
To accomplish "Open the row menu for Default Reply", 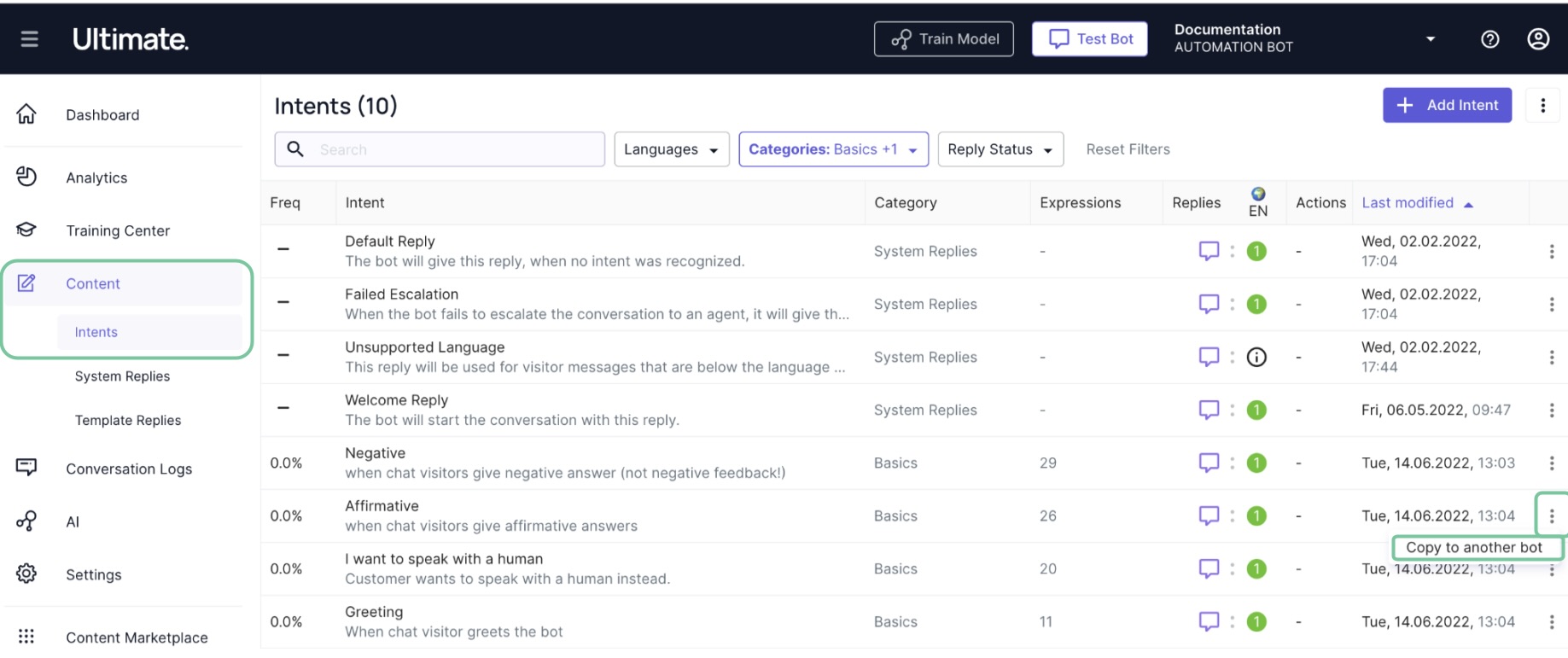I will pyautogui.click(x=1552, y=251).
